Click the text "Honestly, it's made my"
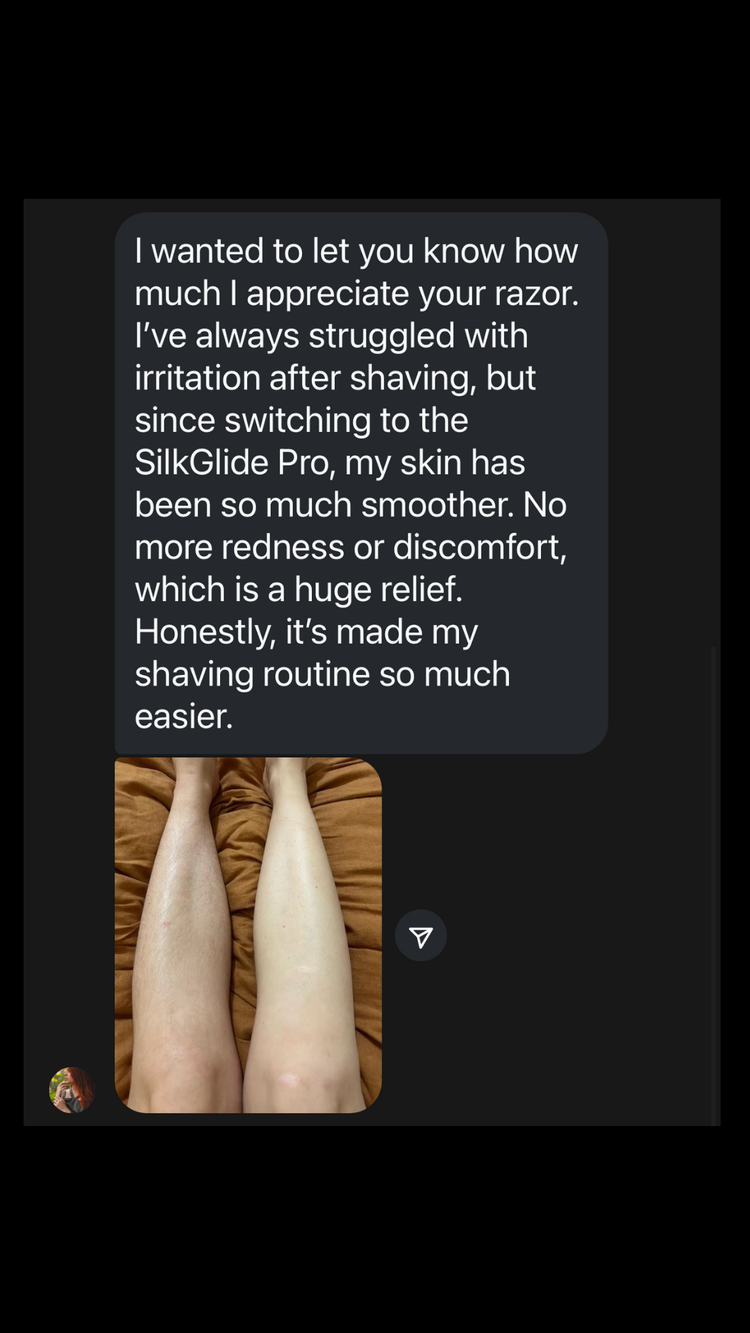The height and width of the screenshot is (1333, 750). tap(306, 632)
